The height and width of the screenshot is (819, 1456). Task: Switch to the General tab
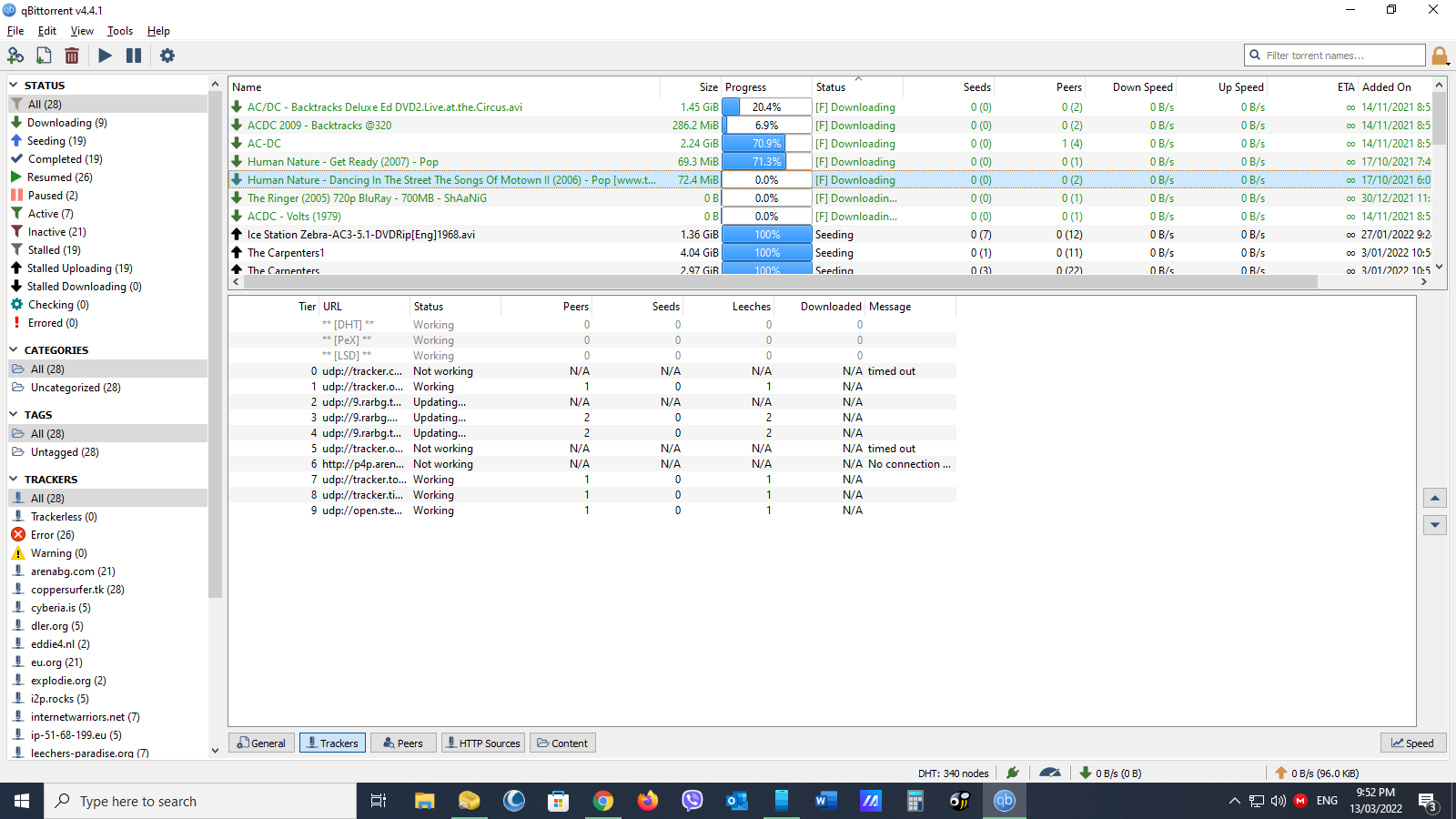click(261, 743)
